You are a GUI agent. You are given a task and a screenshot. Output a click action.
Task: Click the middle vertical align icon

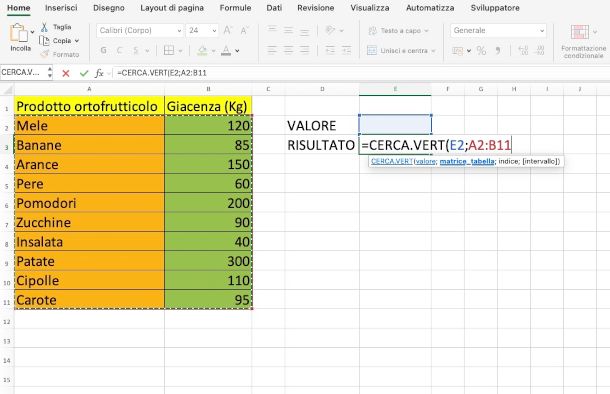(x=288, y=30)
